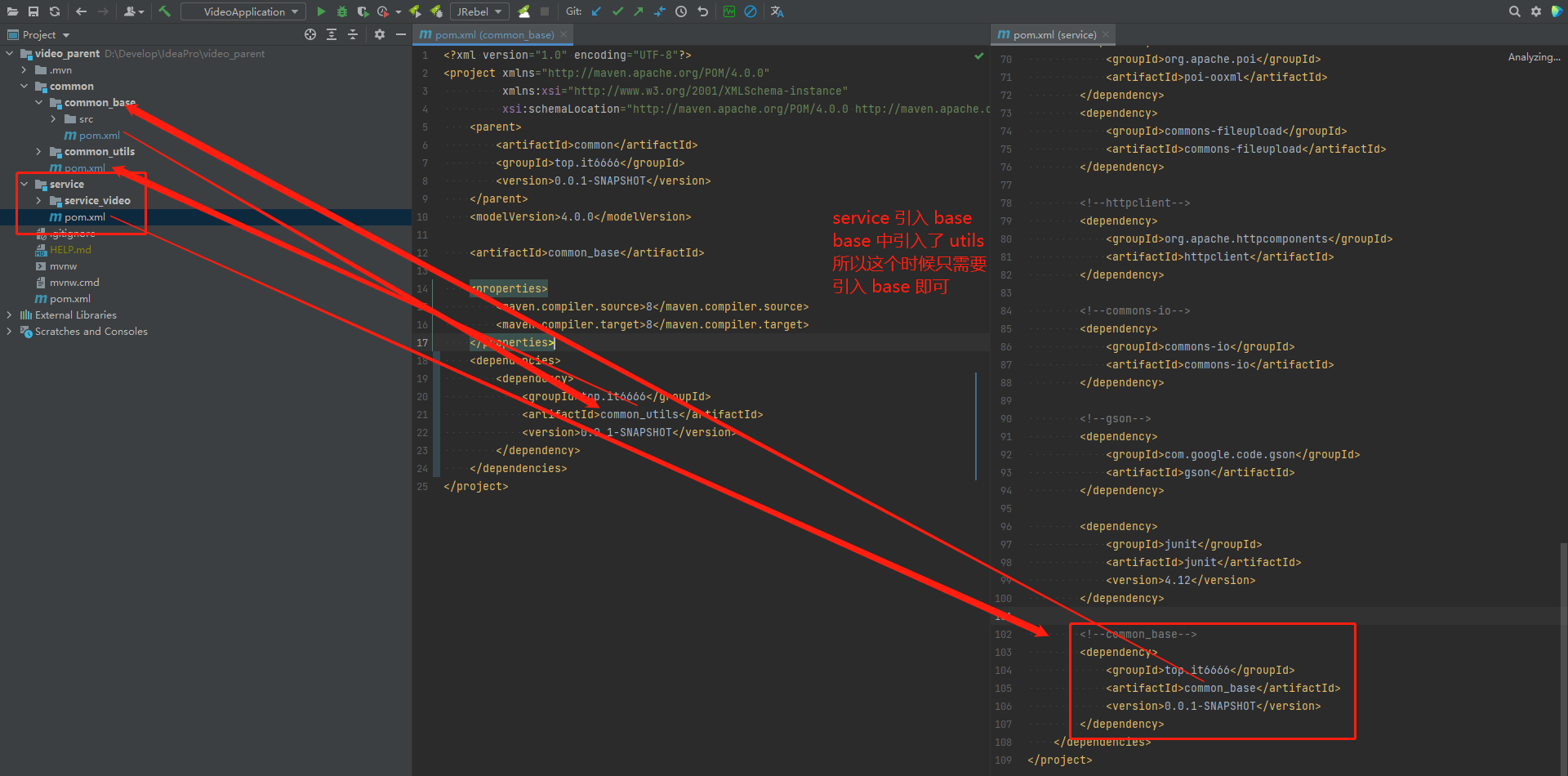This screenshot has width=1568, height=776.
Task: Expand Scratches and Consoles node
Action: (10, 332)
